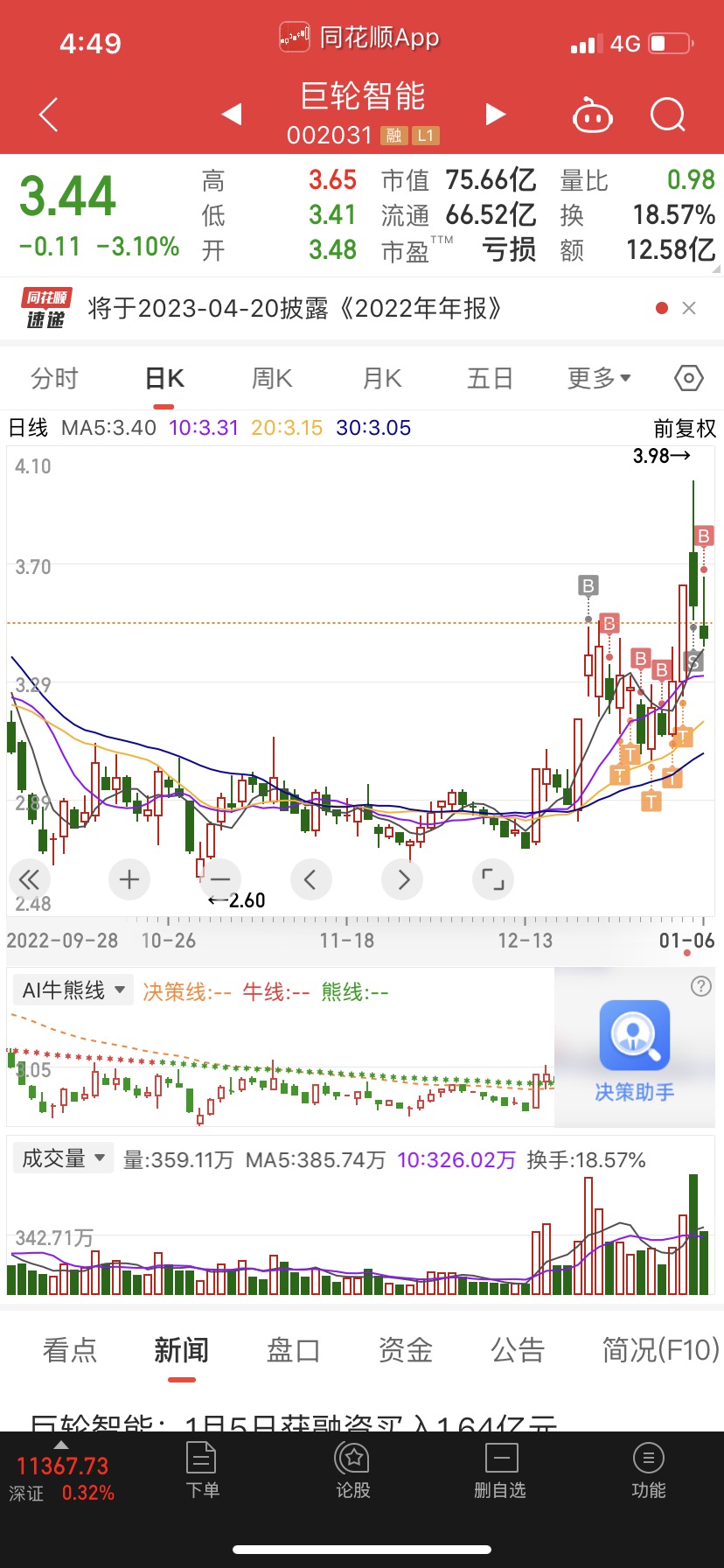
Task: Tap 量比 0.98 value
Action: point(691,180)
